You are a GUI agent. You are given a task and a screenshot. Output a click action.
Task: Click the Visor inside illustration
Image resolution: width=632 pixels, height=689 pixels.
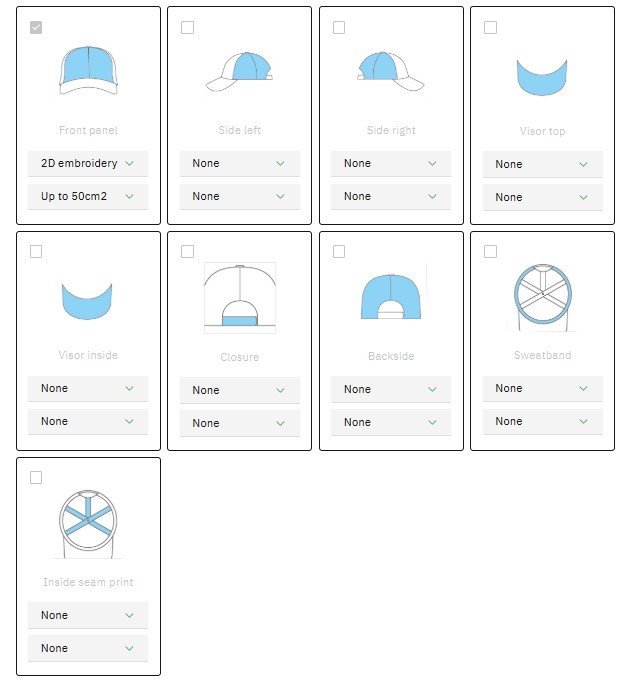(88, 301)
